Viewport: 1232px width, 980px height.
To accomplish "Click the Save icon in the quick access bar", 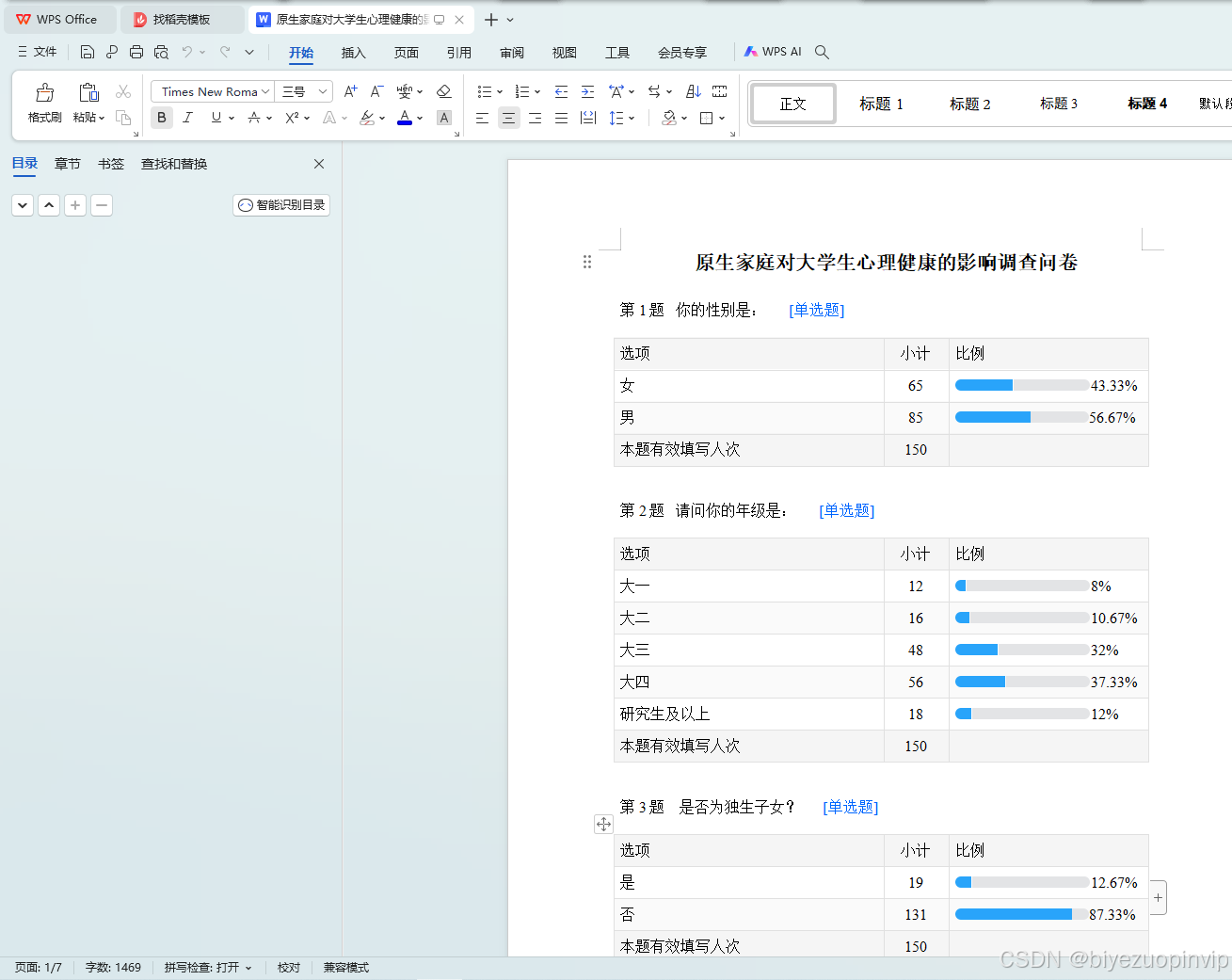I will coord(88,52).
